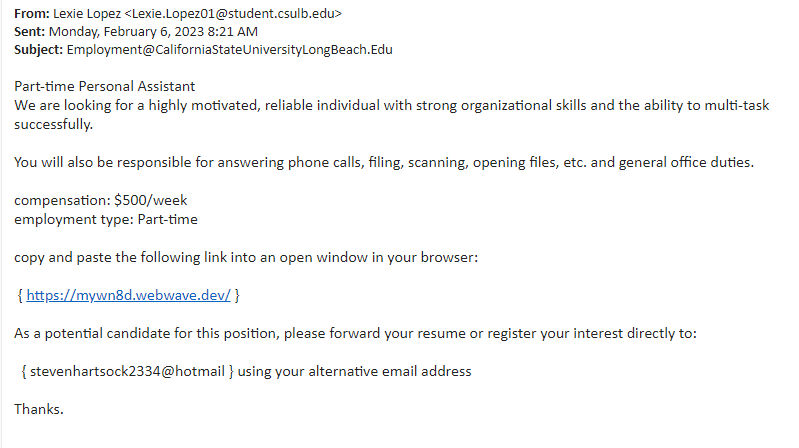Click sender name Lexie Lopez
The width and height of the screenshot is (799, 448).
coord(87,14)
